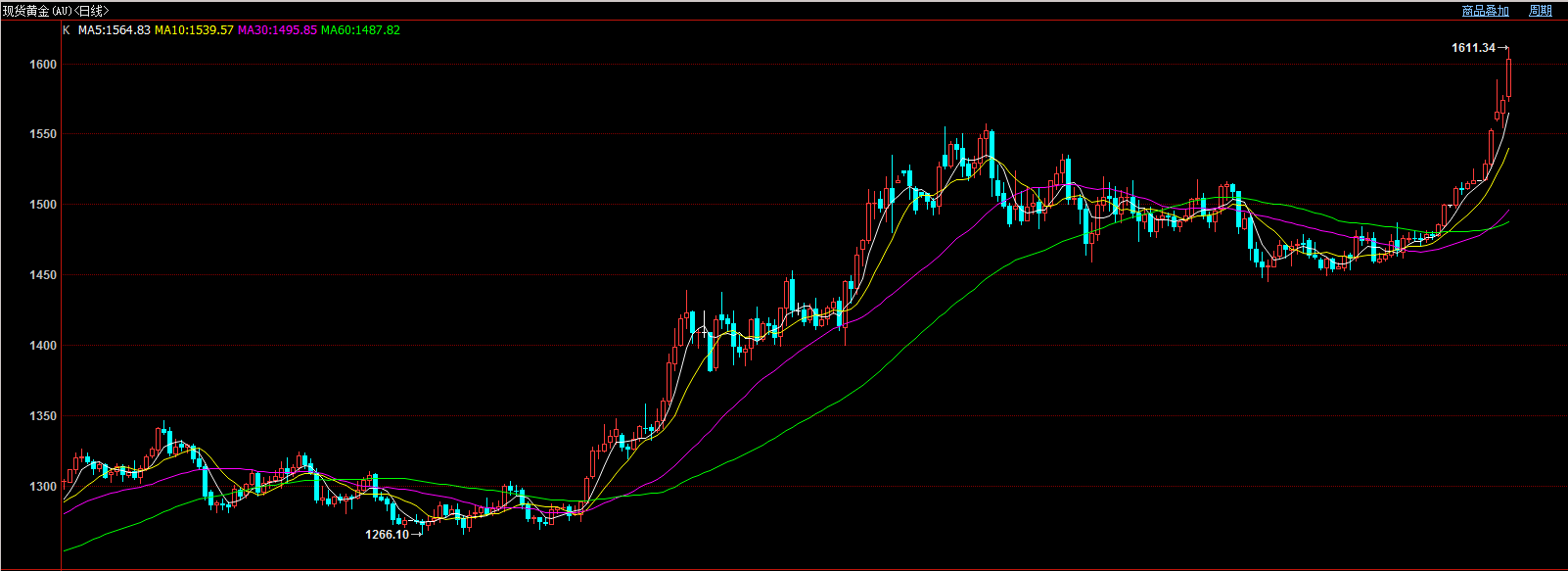1568x571 pixels.
Task: Click the 1600 price axis label
Action: coord(43,65)
